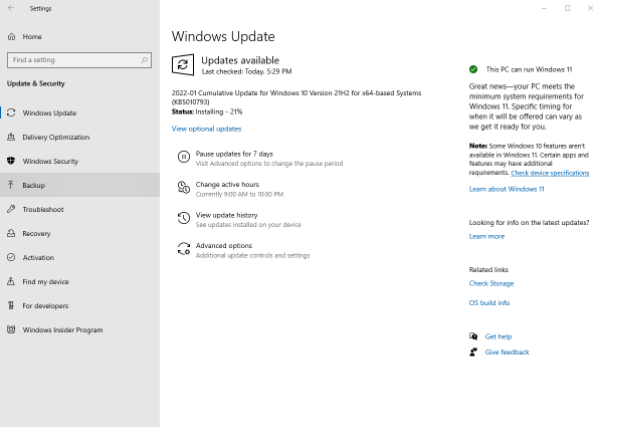Viewport: 620px width, 427px height.
Task: Click the Update & Security heading
Action: coord(36,83)
